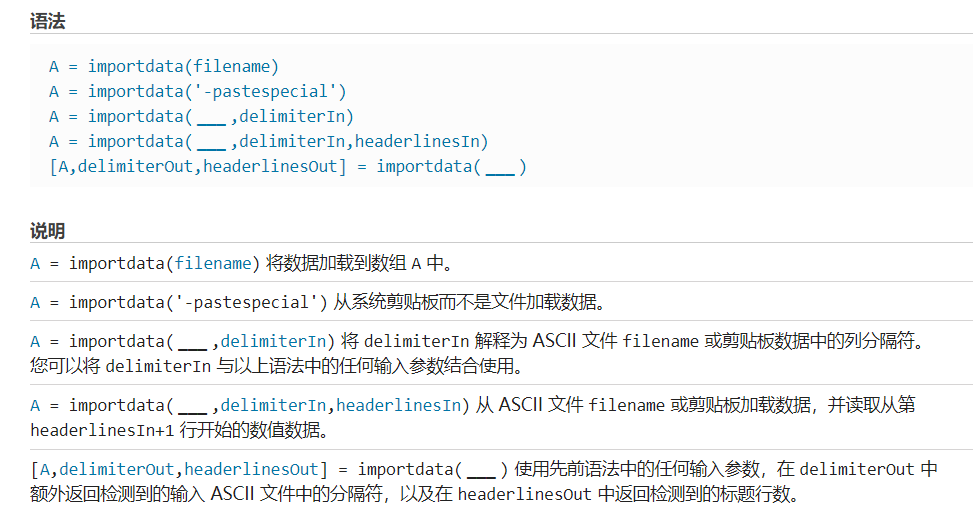Follow the blue filename link in the first description
Image resolution: width=973 pixels, height=519 pixels.
pos(212,263)
